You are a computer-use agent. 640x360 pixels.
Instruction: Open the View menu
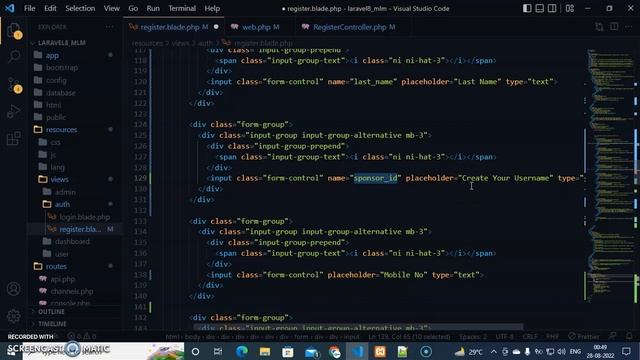[x=111, y=8]
